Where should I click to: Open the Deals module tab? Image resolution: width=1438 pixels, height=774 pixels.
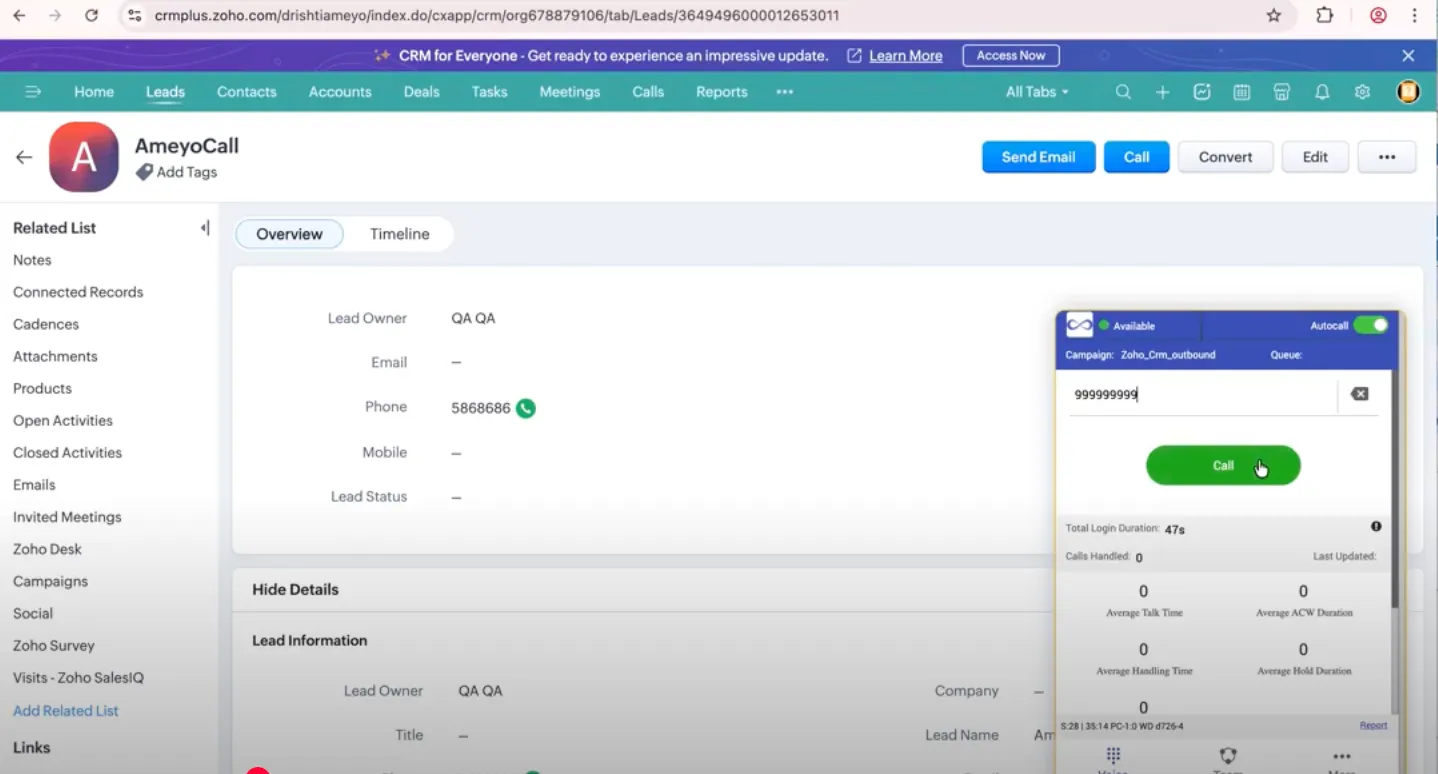point(421,92)
